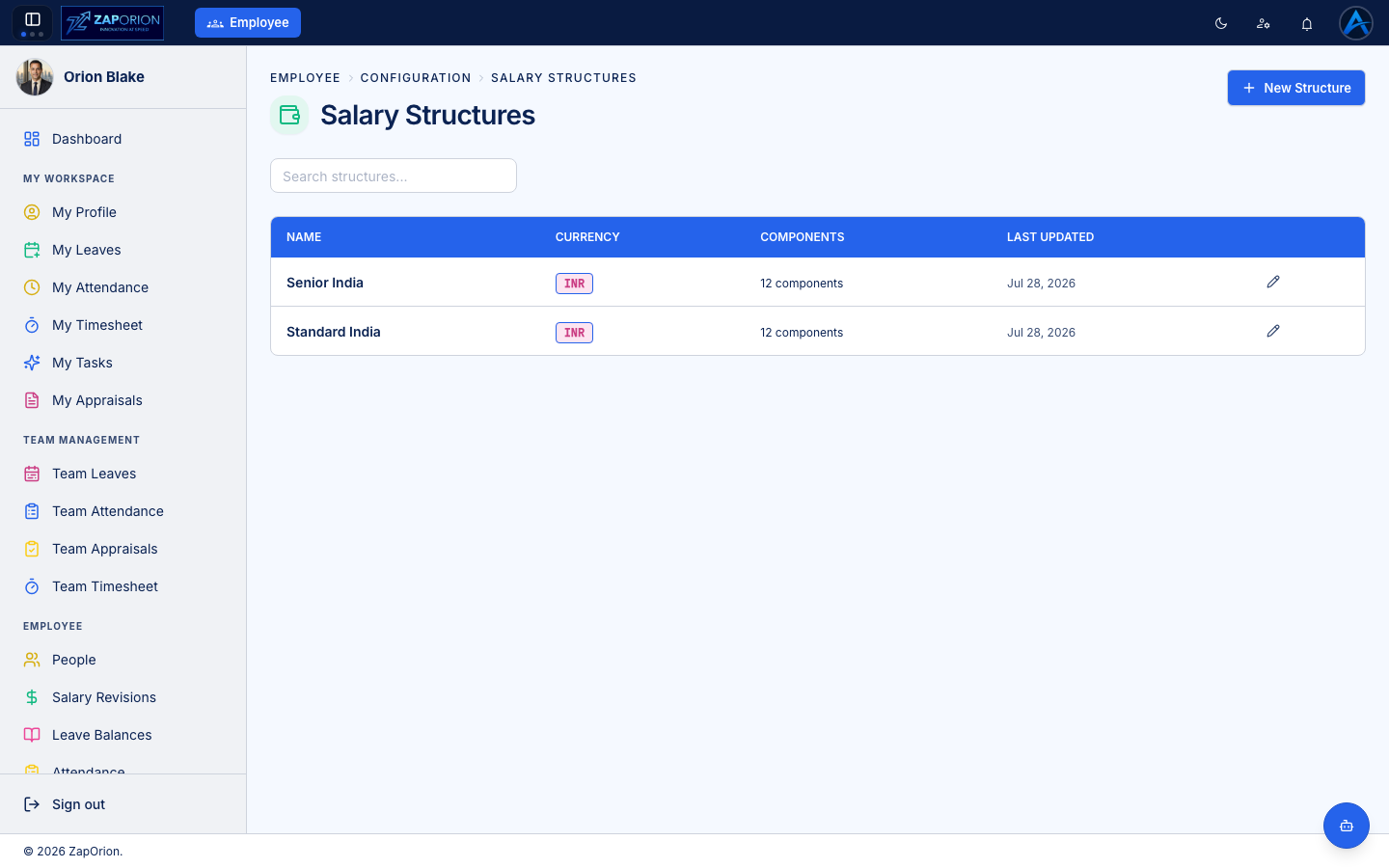This screenshot has width=1389, height=868.
Task: Click the My Tasks sparkle icon
Action: click(x=32, y=363)
